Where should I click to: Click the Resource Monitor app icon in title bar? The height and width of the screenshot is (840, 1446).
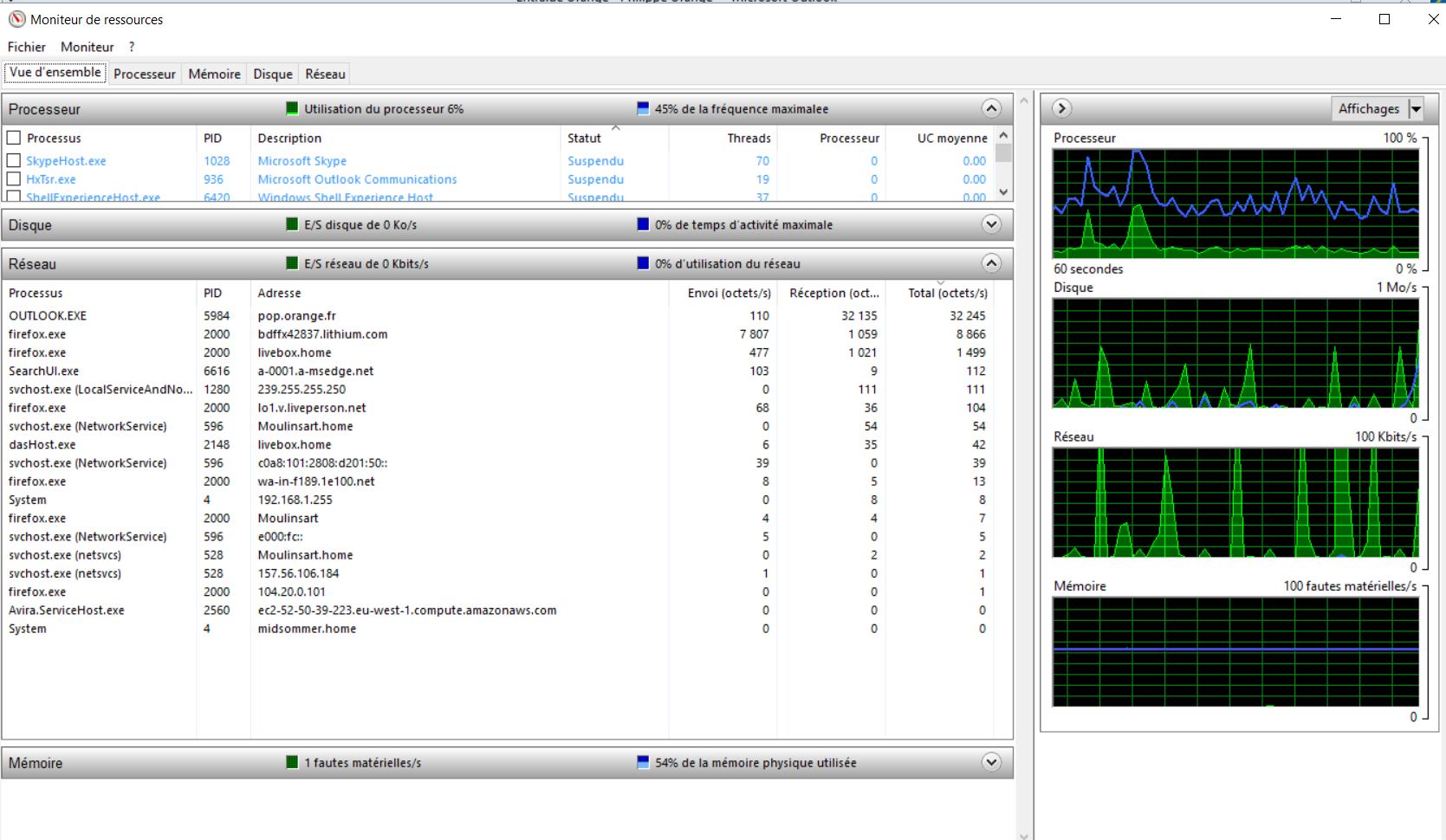[x=16, y=19]
